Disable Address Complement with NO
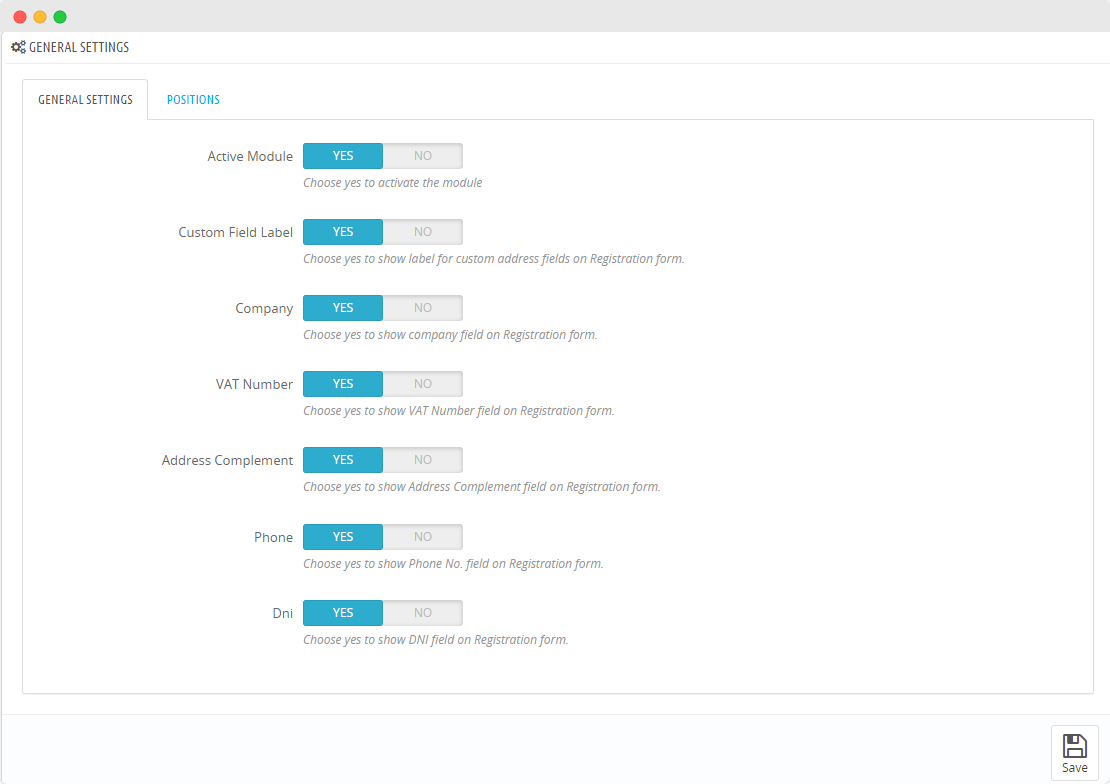The image size is (1110, 784). pyautogui.click(x=423, y=460)
